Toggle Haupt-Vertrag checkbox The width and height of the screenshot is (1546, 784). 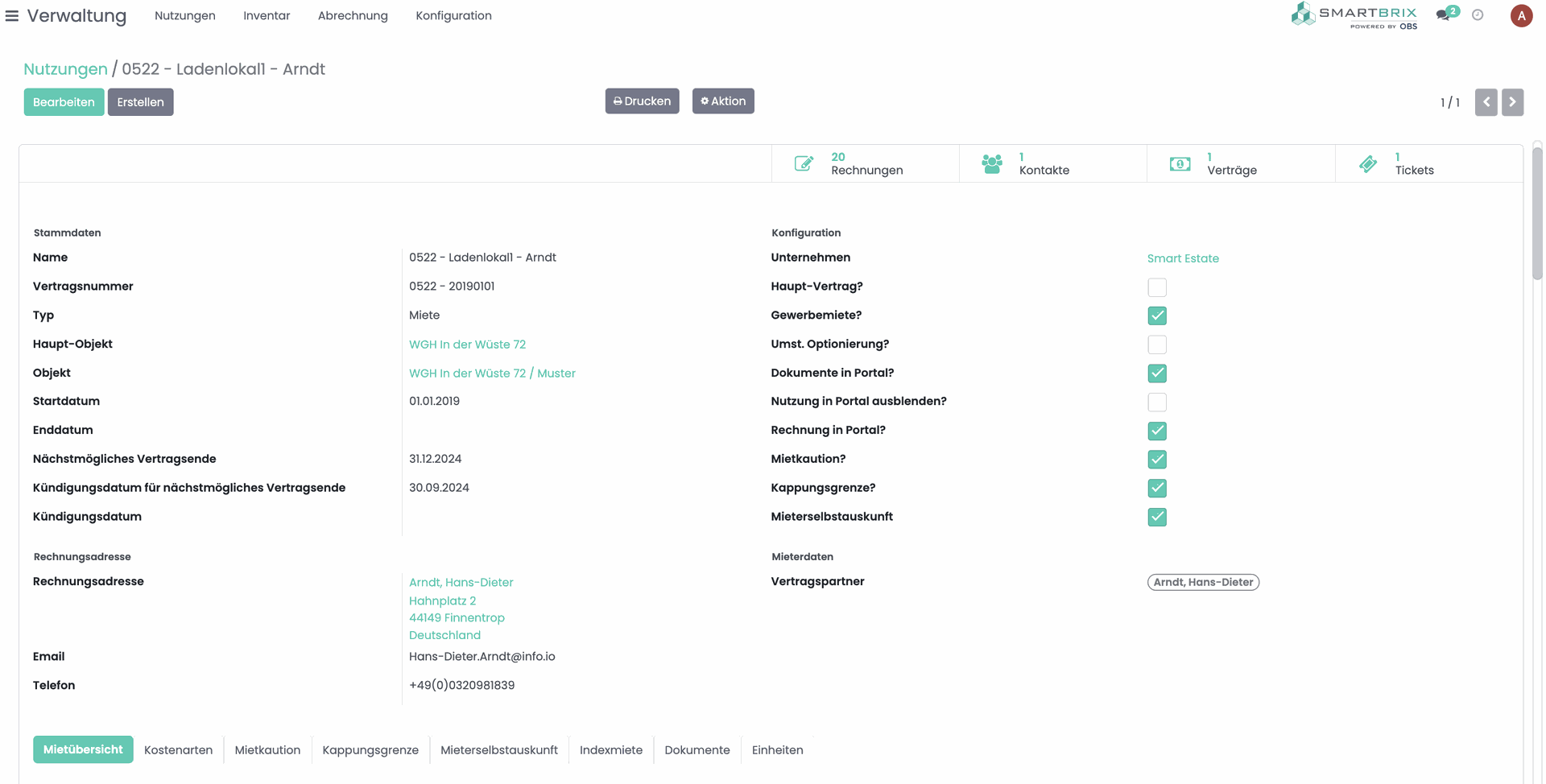1157,287
